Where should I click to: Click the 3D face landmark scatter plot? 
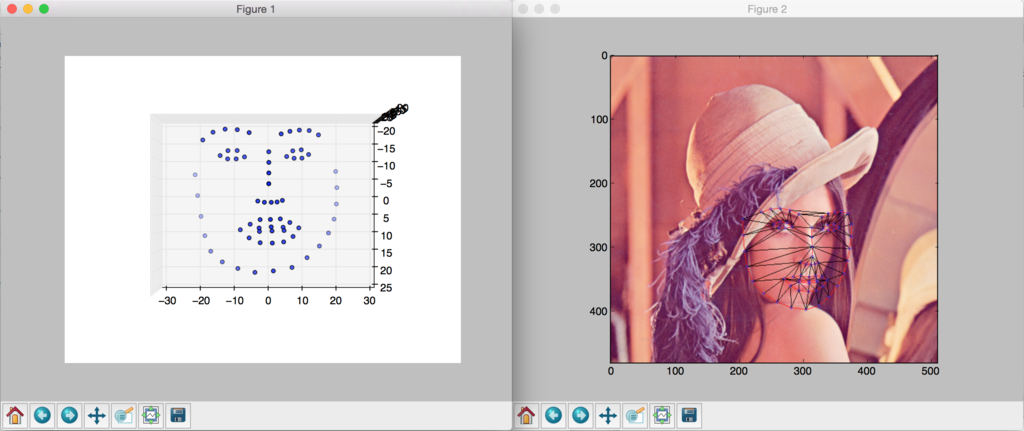[x=263, y=209]
